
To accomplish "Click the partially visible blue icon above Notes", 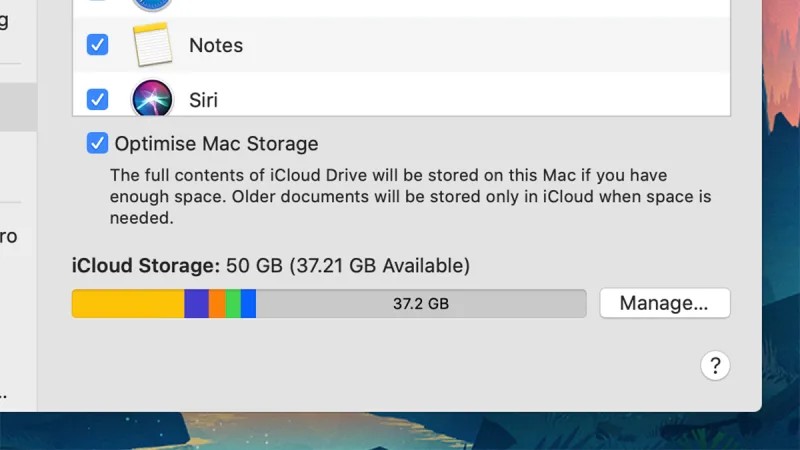I will pos(152,5).
